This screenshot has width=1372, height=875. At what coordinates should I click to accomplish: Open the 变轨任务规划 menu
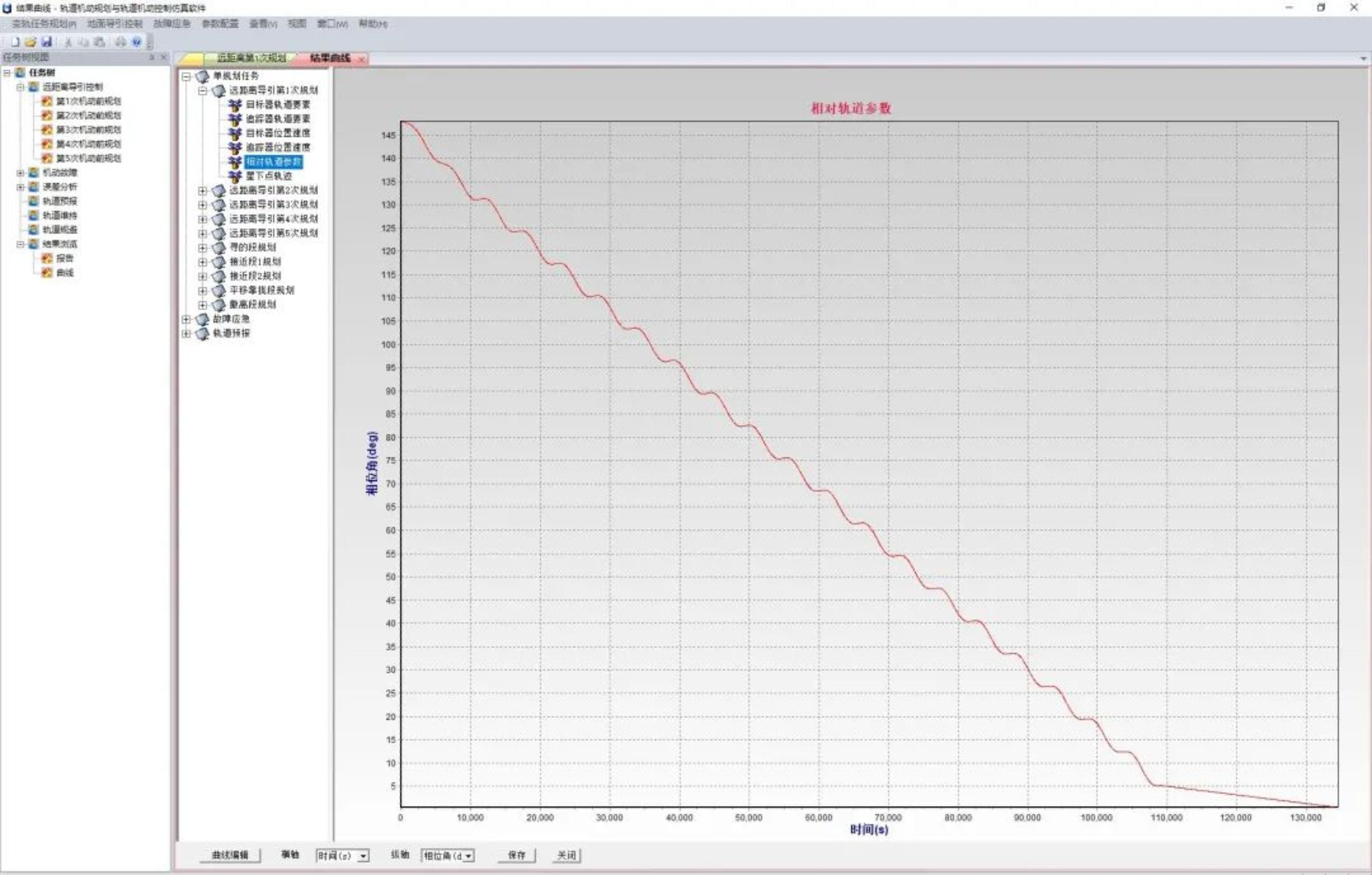click(44, 24)
